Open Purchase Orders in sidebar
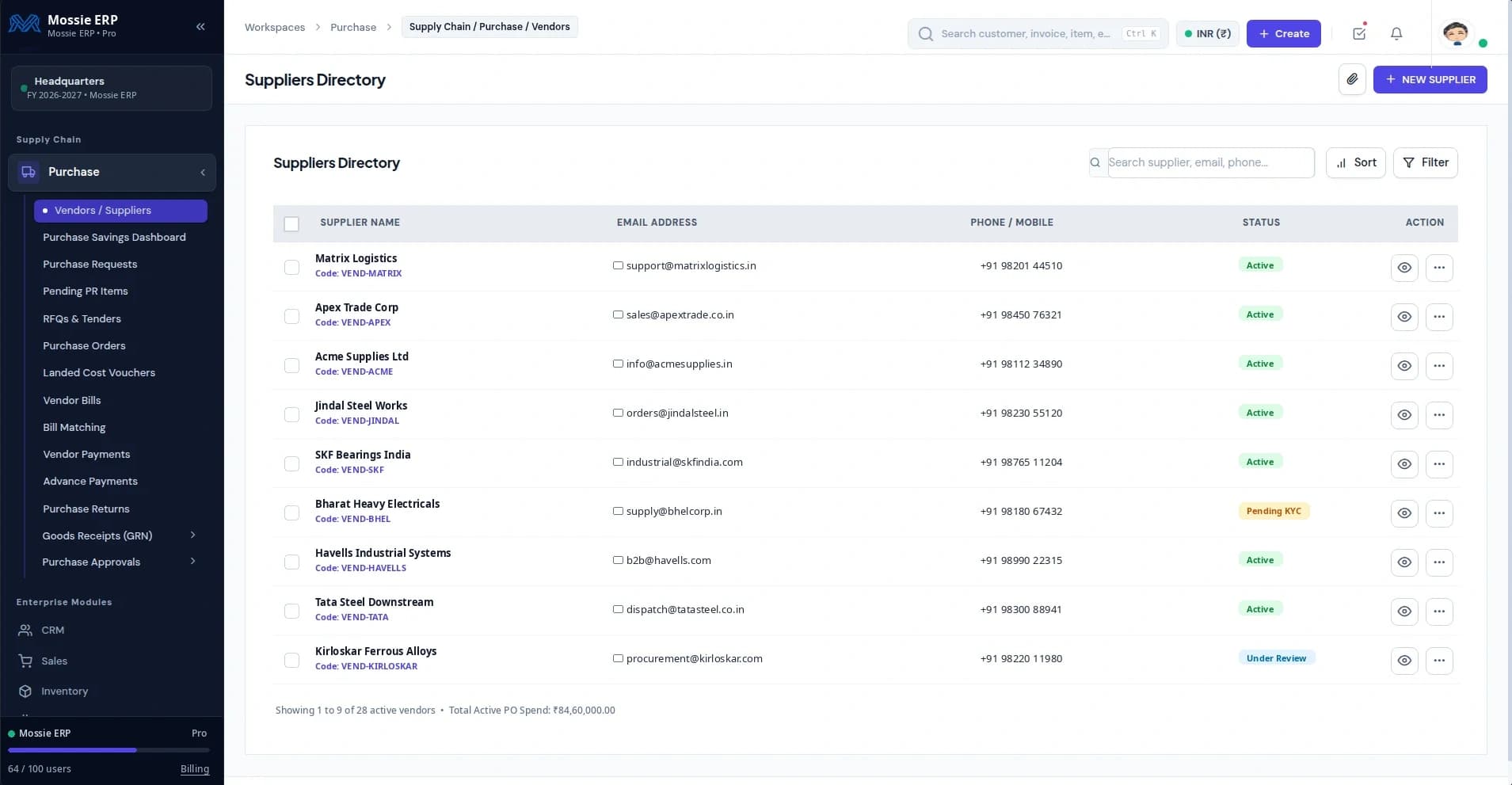The image size is (1512, 785). pyautogui.click(x=84, y=346)
